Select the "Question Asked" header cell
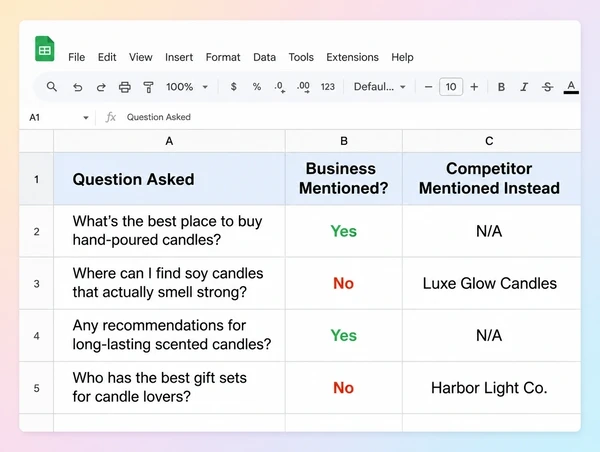Viewport: 600px width, 452px height. (169, 179)
